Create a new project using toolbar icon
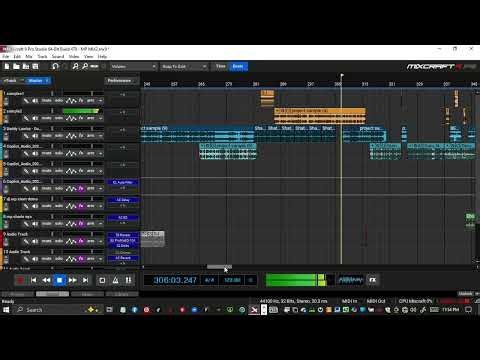The width and height of the screenshot is (480, 360). tap(7, 67)
